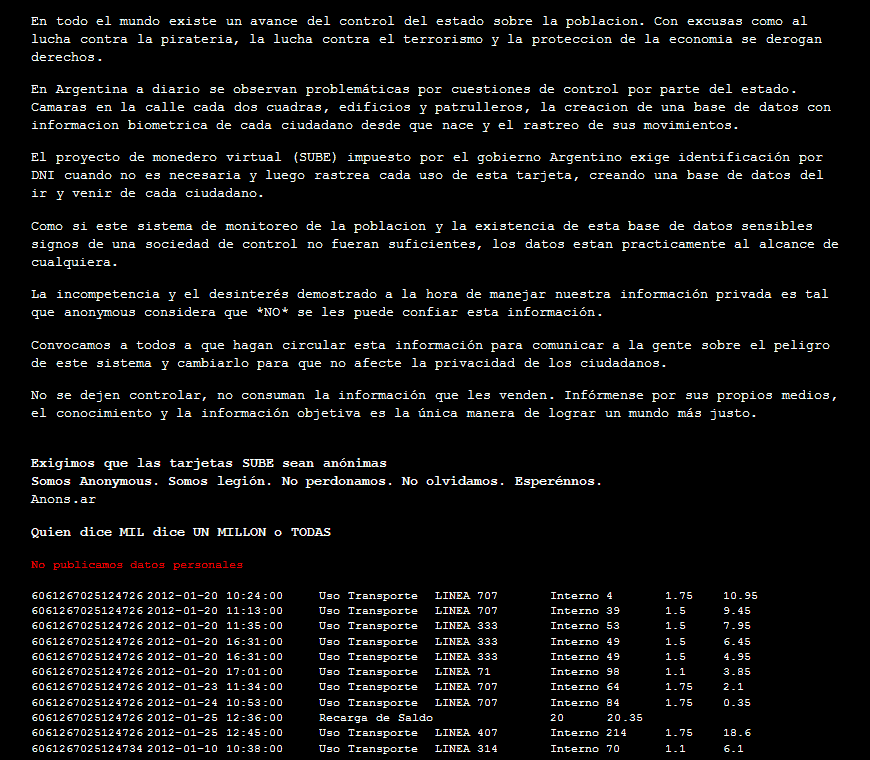Click the 'Interno 98' cell
Viewport: 870px width, 760px height.
(585, 672)
